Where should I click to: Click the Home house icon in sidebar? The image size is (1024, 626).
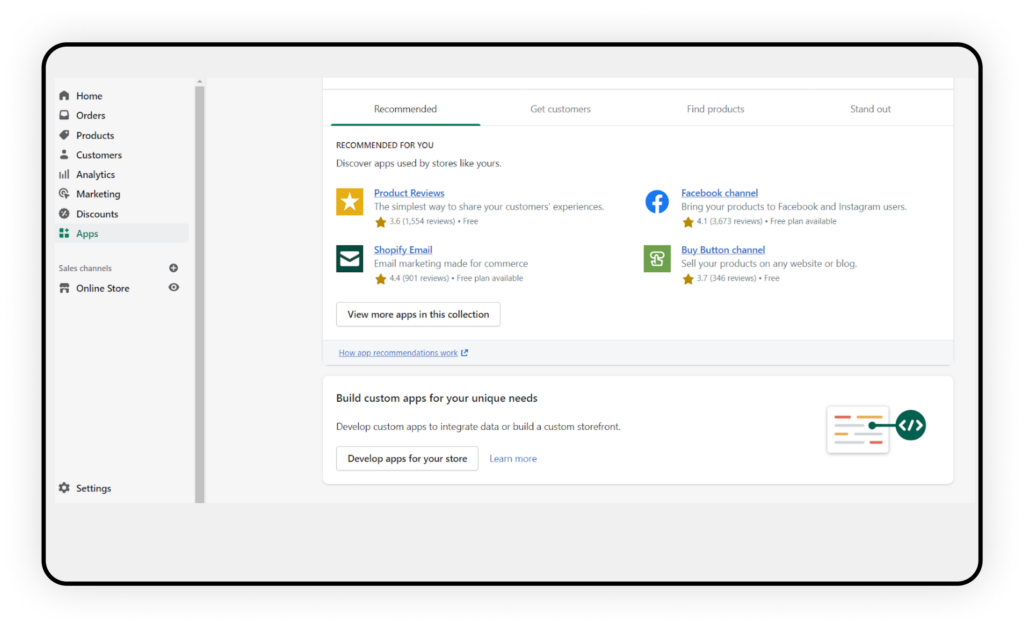(x=64, y=95)
